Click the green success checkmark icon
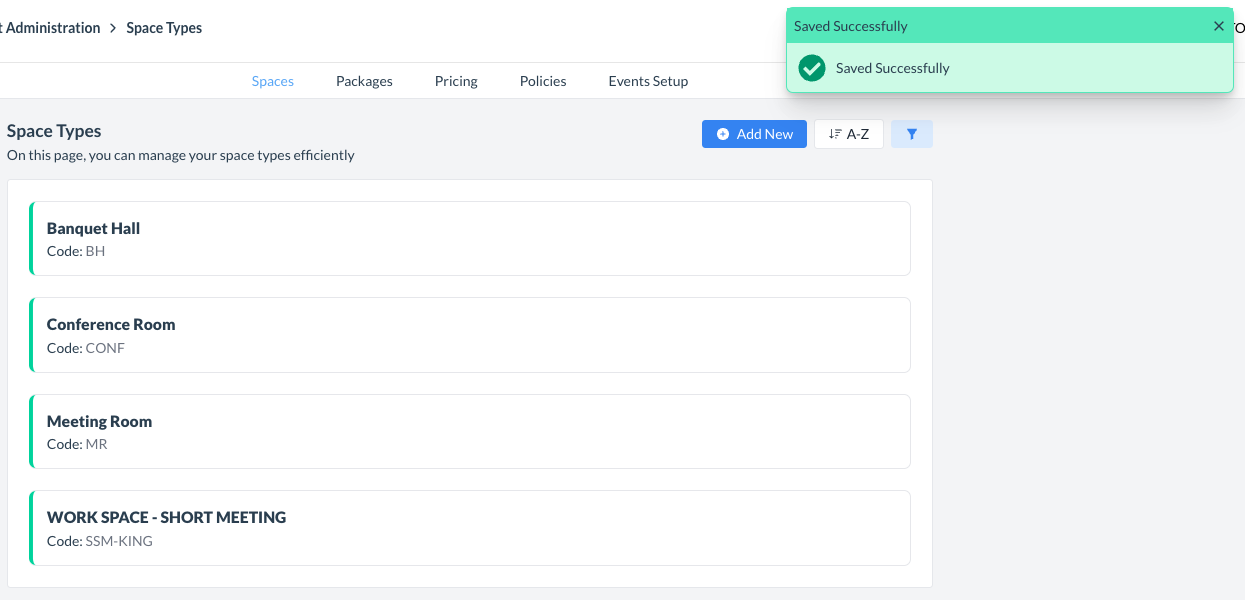The height and width of the screenshot is (600, 1245). 812,68
